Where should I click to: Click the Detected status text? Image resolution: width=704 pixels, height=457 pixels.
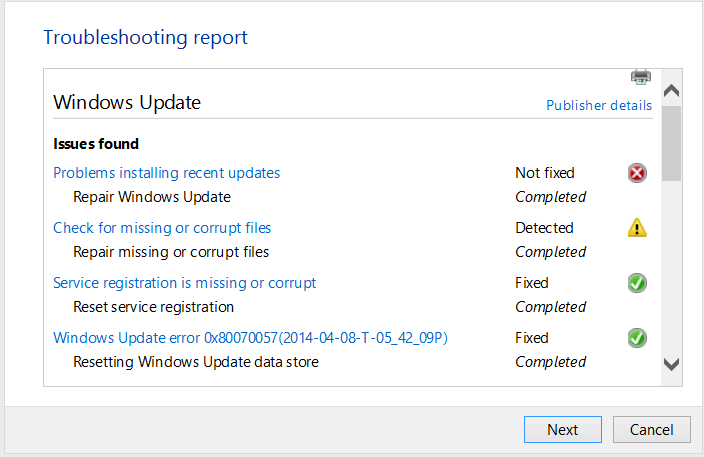[544, 228]
